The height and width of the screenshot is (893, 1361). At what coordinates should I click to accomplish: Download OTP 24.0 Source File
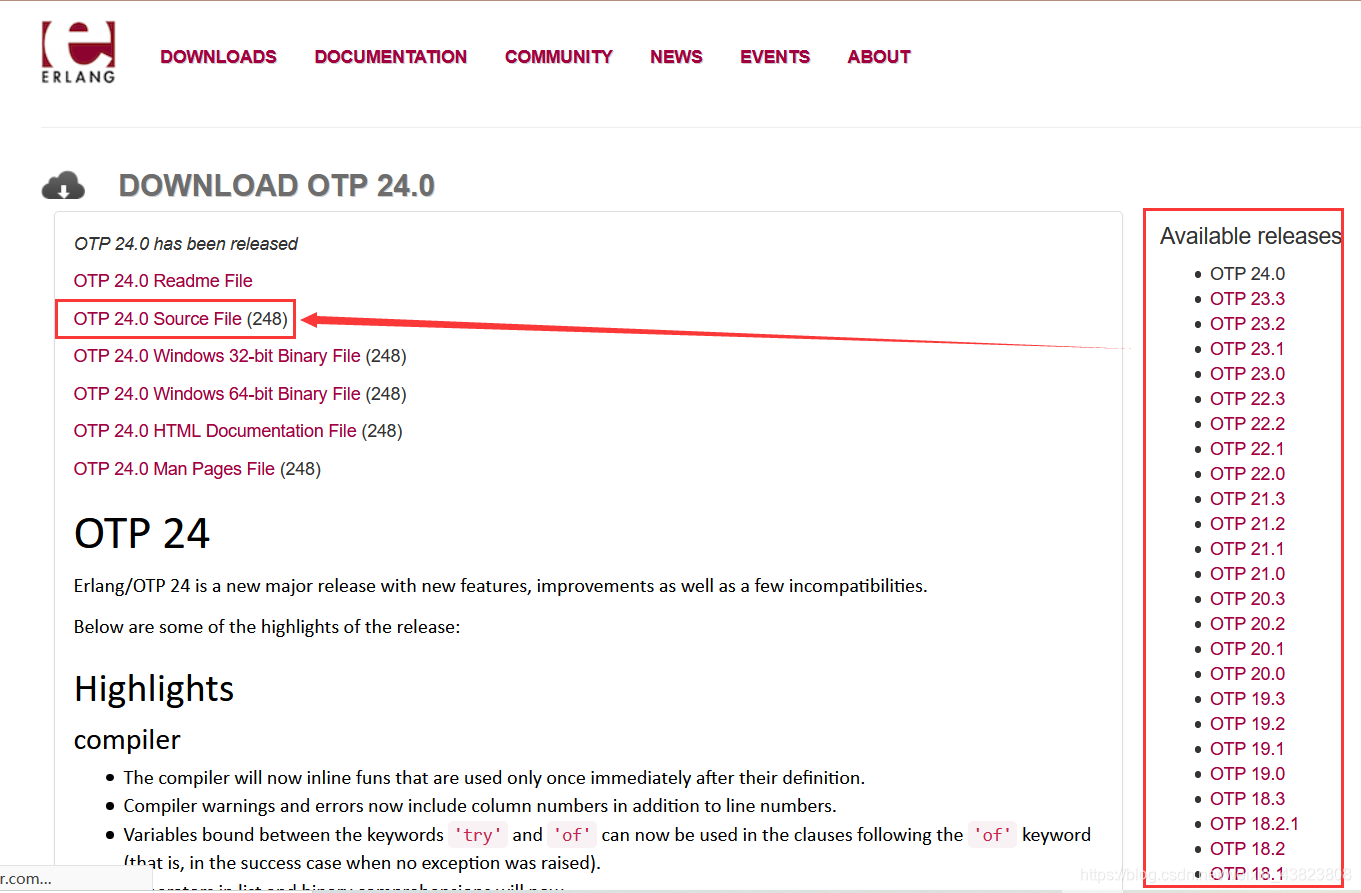(158, 319)
